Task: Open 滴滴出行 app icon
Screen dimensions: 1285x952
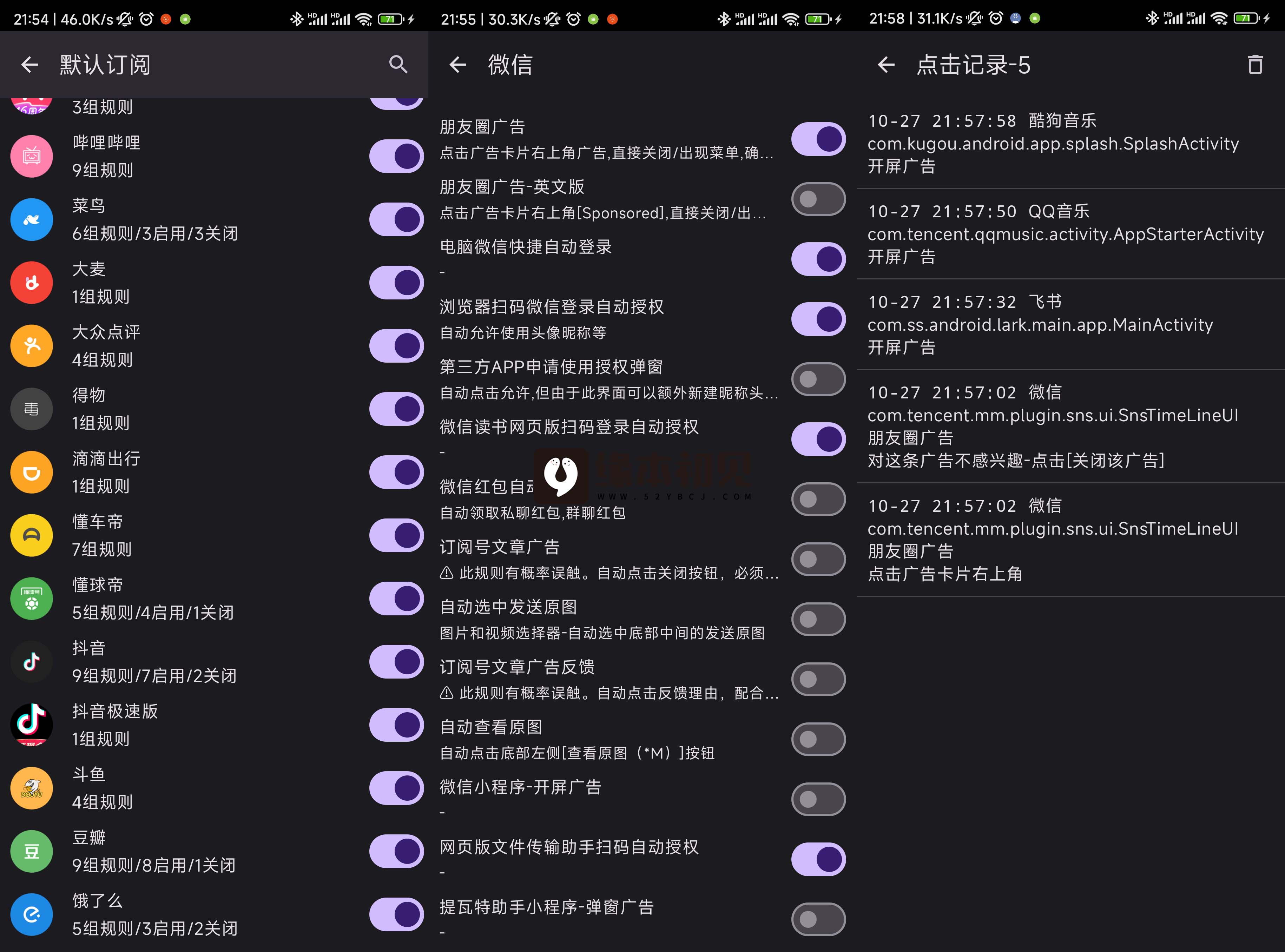Action: [32, 472]
